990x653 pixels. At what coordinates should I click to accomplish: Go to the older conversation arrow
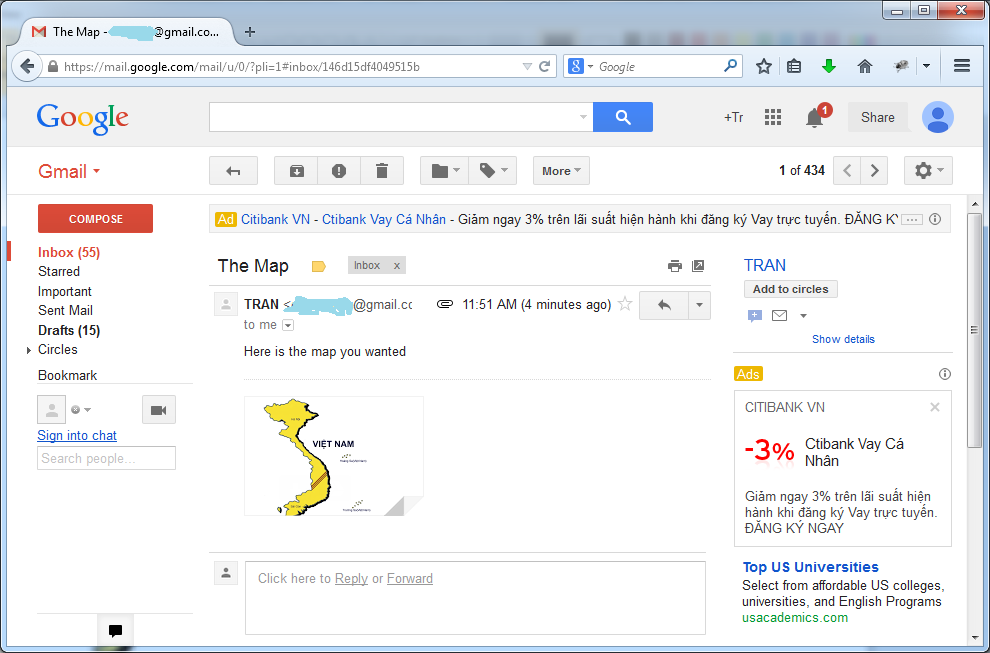tap(874, 171)
